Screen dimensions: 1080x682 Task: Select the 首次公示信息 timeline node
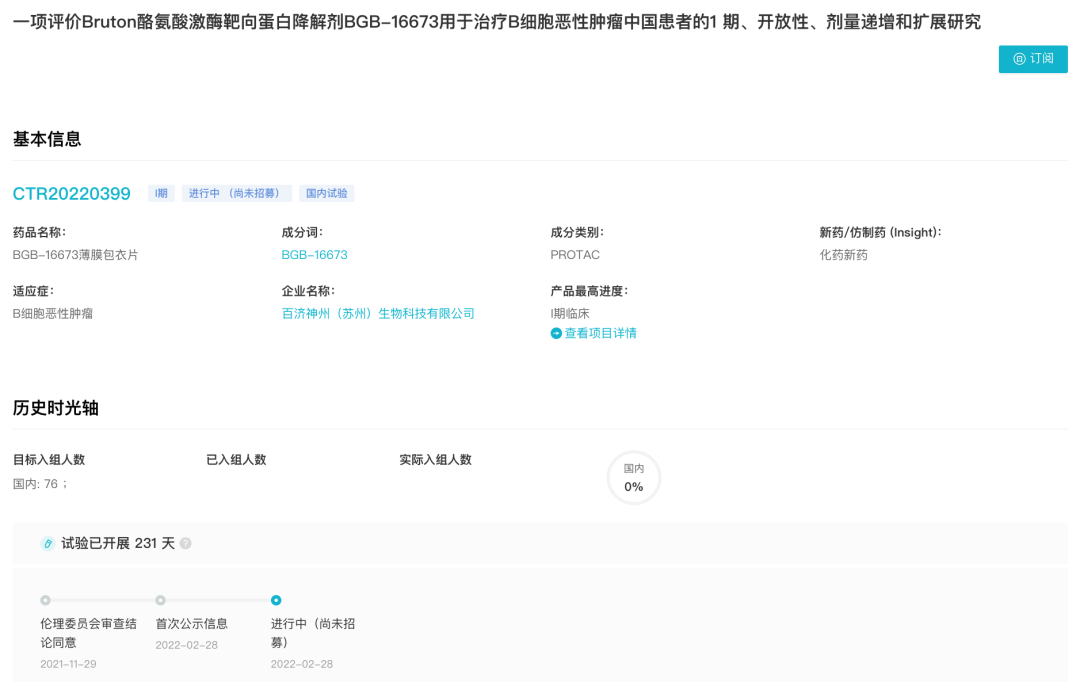point(160,600)
